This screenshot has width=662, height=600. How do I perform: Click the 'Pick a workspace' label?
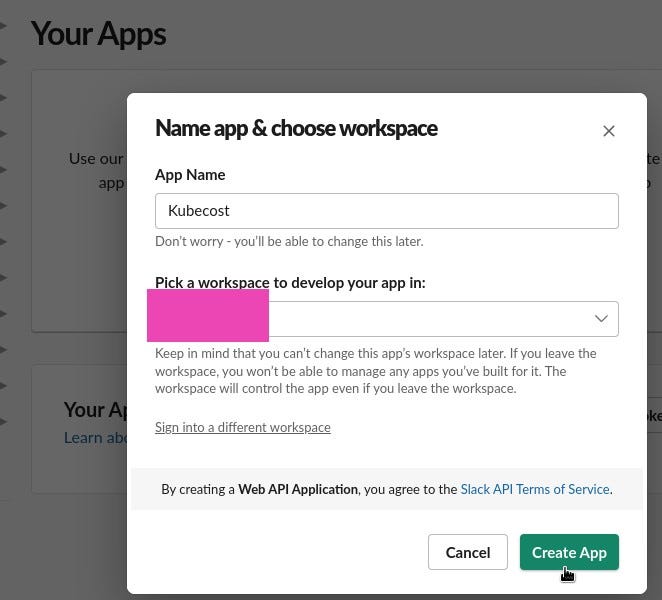pyautogui.click(x=290, y=282)
